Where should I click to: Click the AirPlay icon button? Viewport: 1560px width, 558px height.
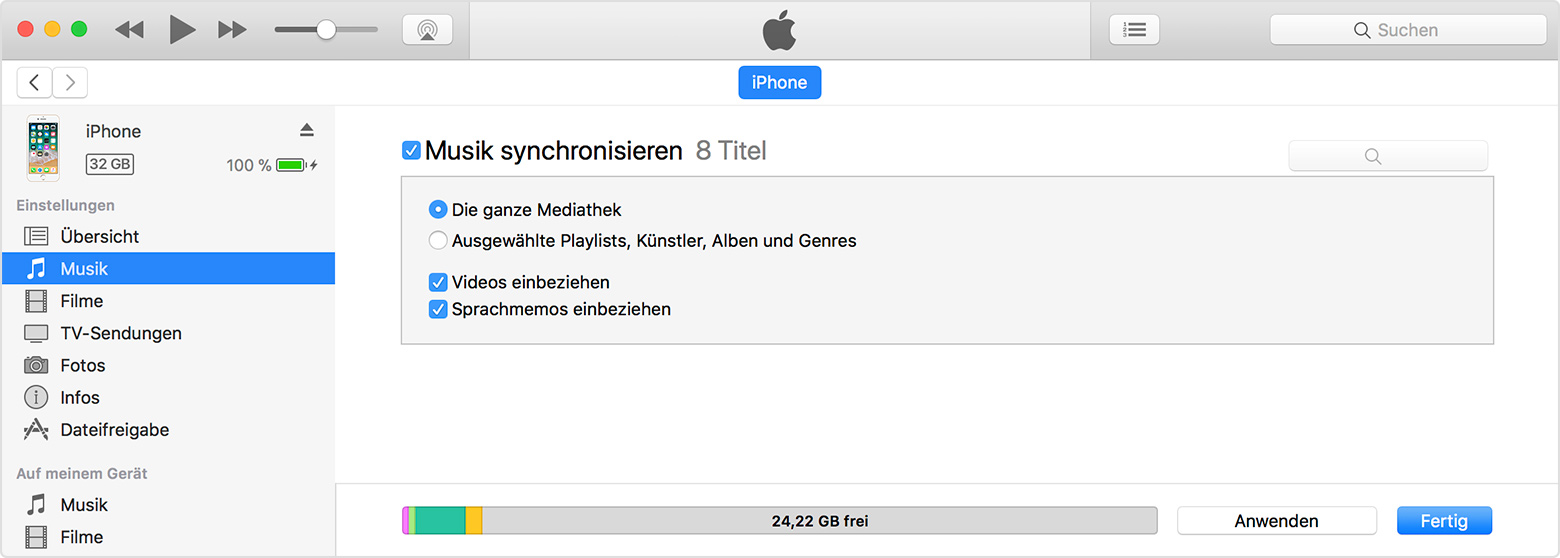coord(427,30)
